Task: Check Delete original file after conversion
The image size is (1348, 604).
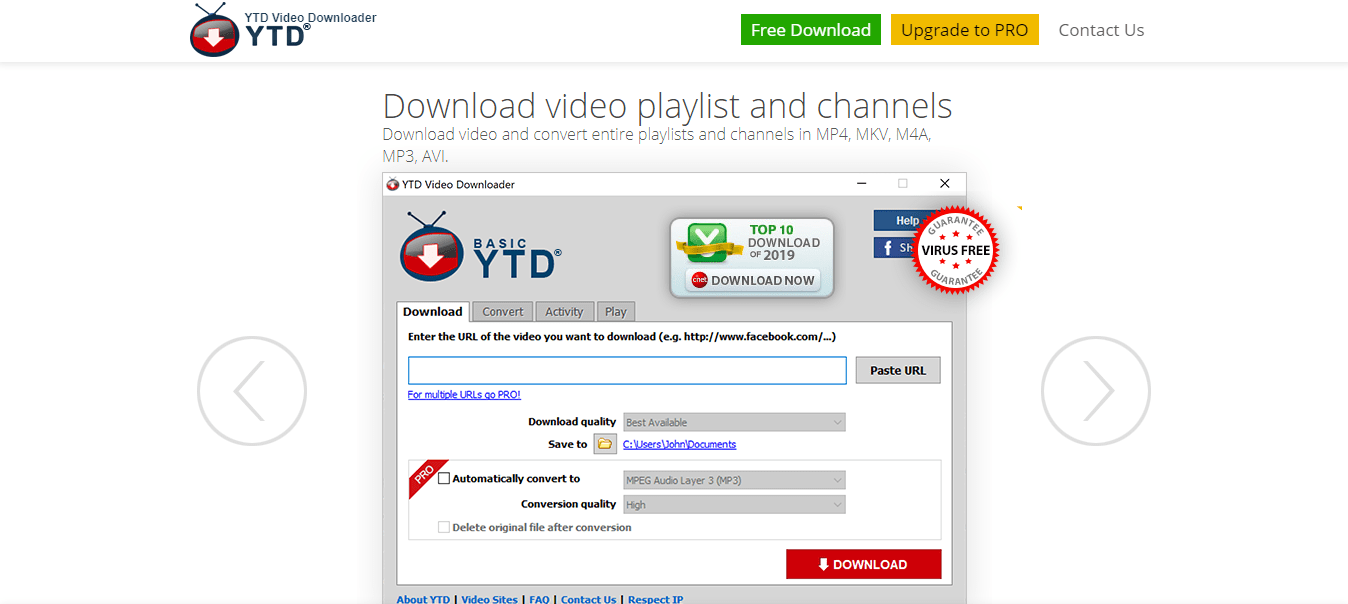Action: click(444, 527)
